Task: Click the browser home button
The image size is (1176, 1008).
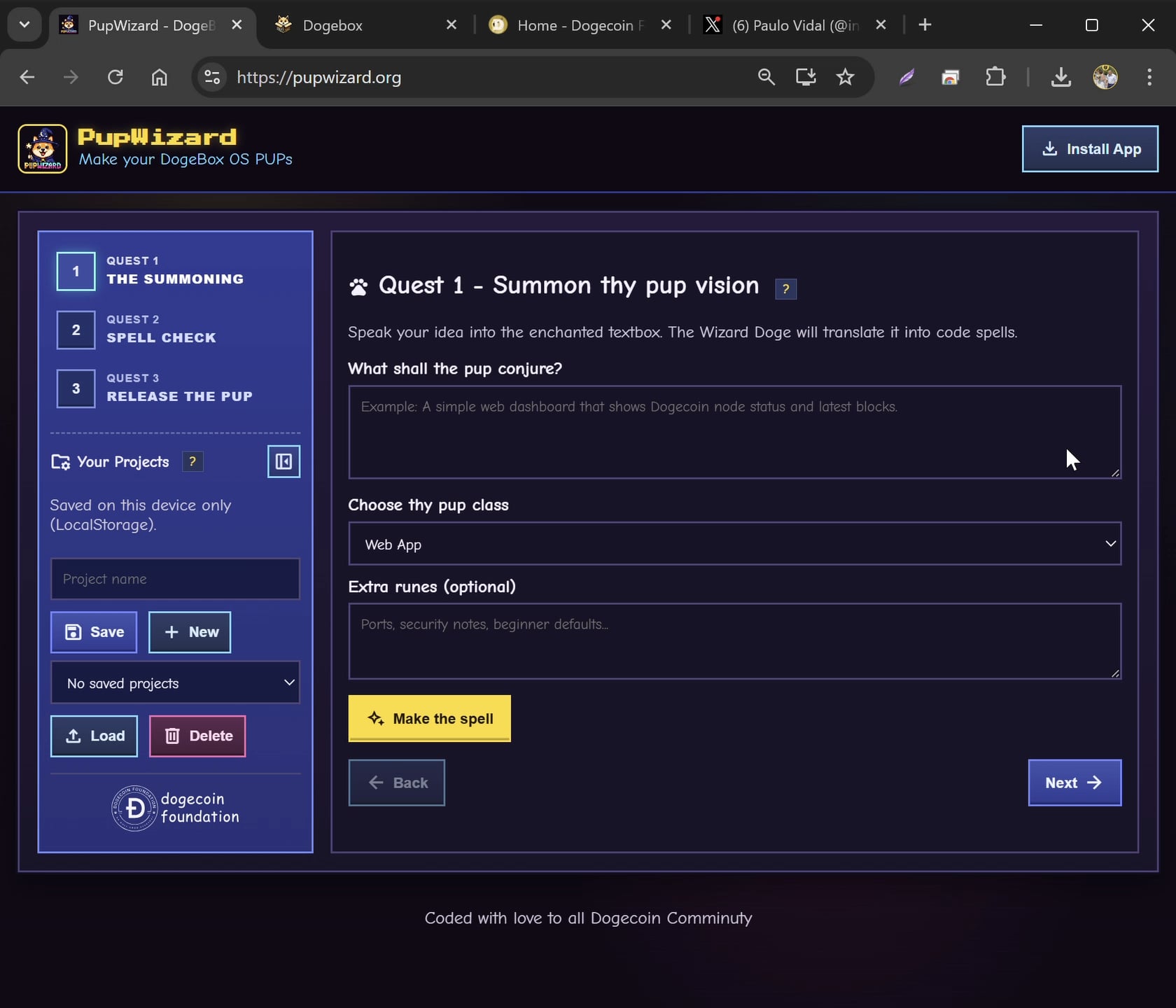Action: pos(160,77)
